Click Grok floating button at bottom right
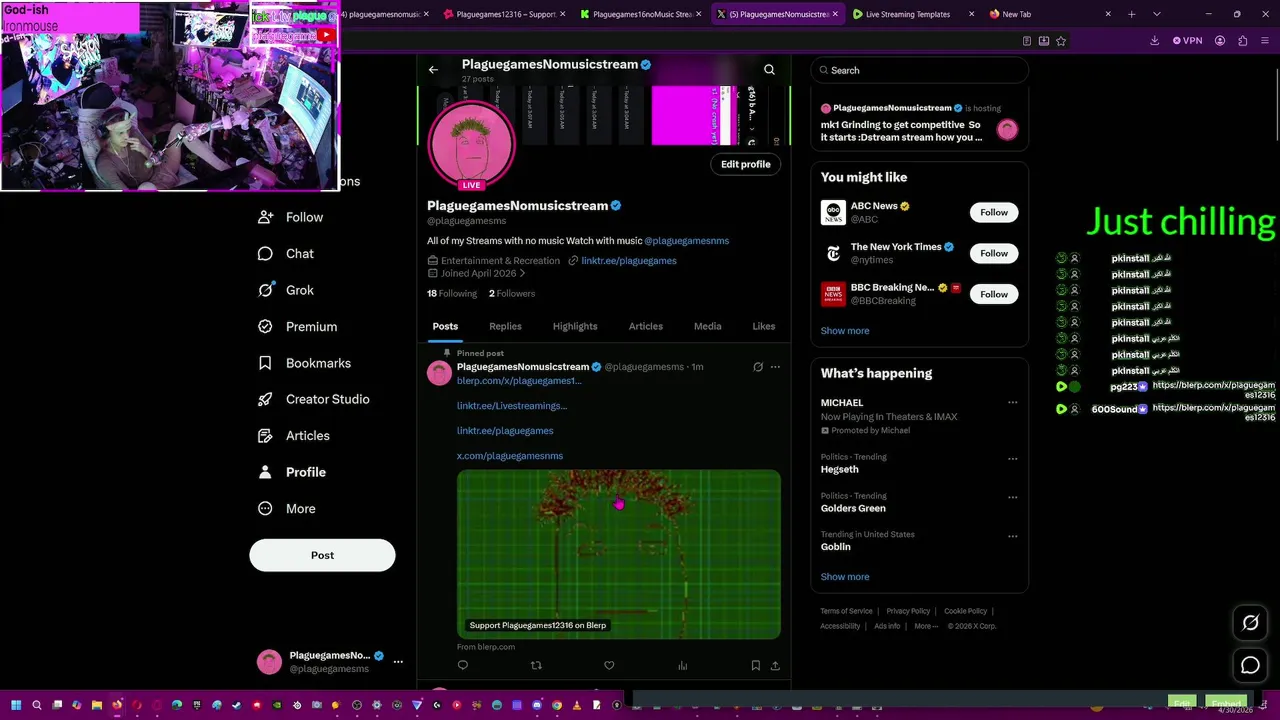 click(x=1250, y=623)
